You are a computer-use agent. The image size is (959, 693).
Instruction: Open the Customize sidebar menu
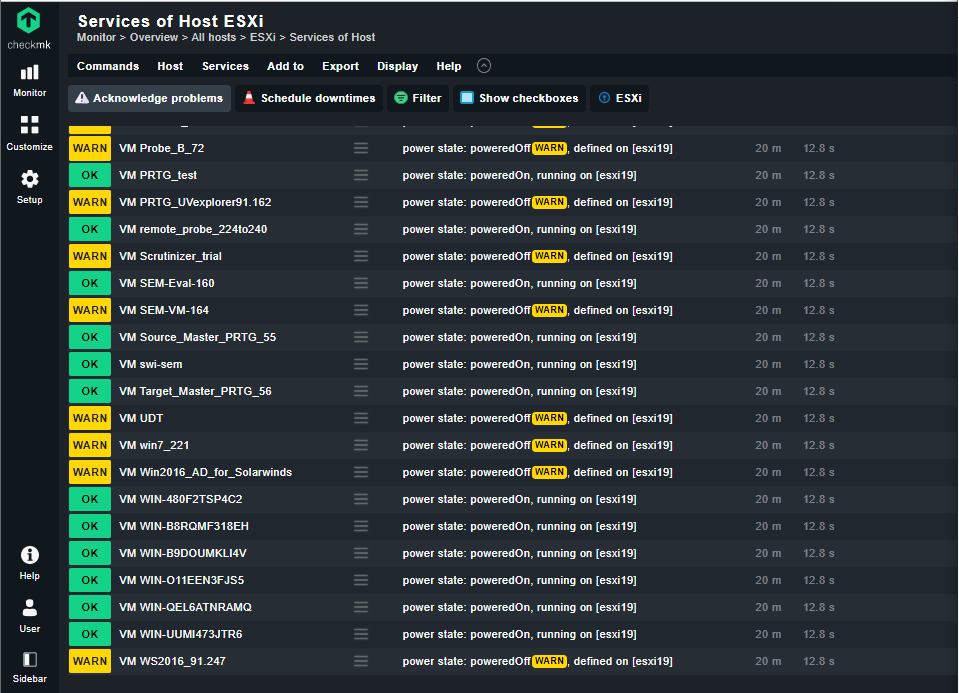click(29, 133)
